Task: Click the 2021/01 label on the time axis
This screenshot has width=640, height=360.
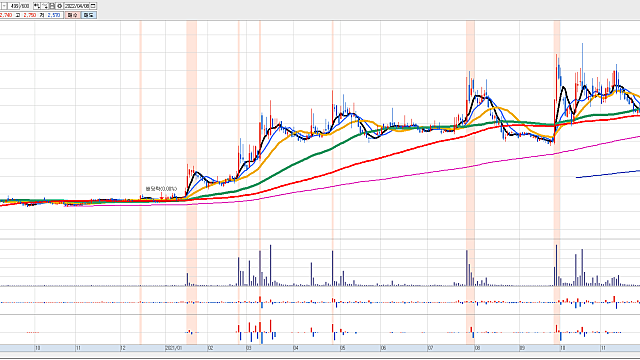Action: click(173, 348)
